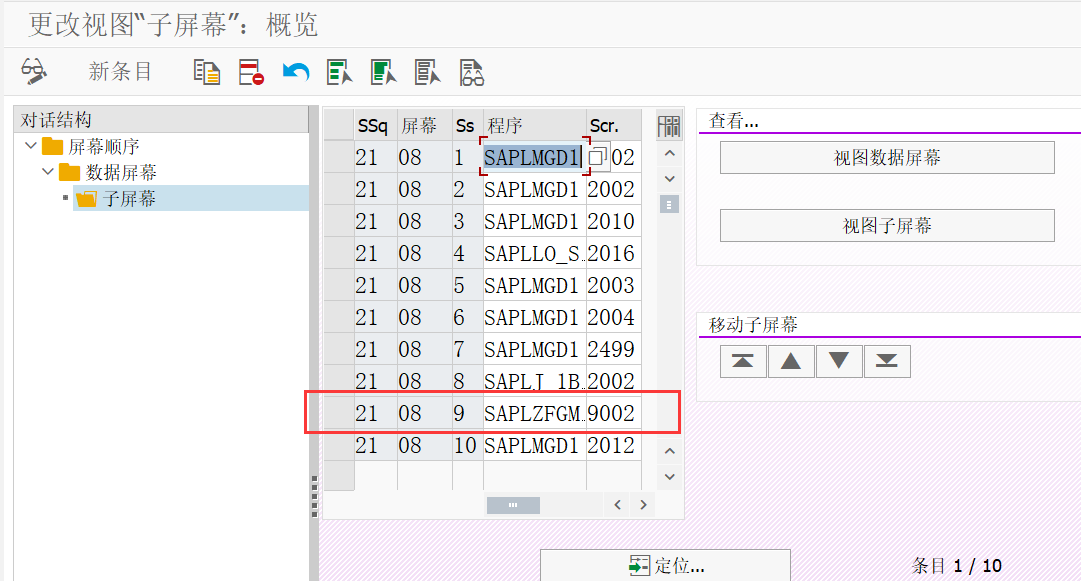Click the panel splitter grip handle
1081x581 pixels.
(x=314, y=496)
